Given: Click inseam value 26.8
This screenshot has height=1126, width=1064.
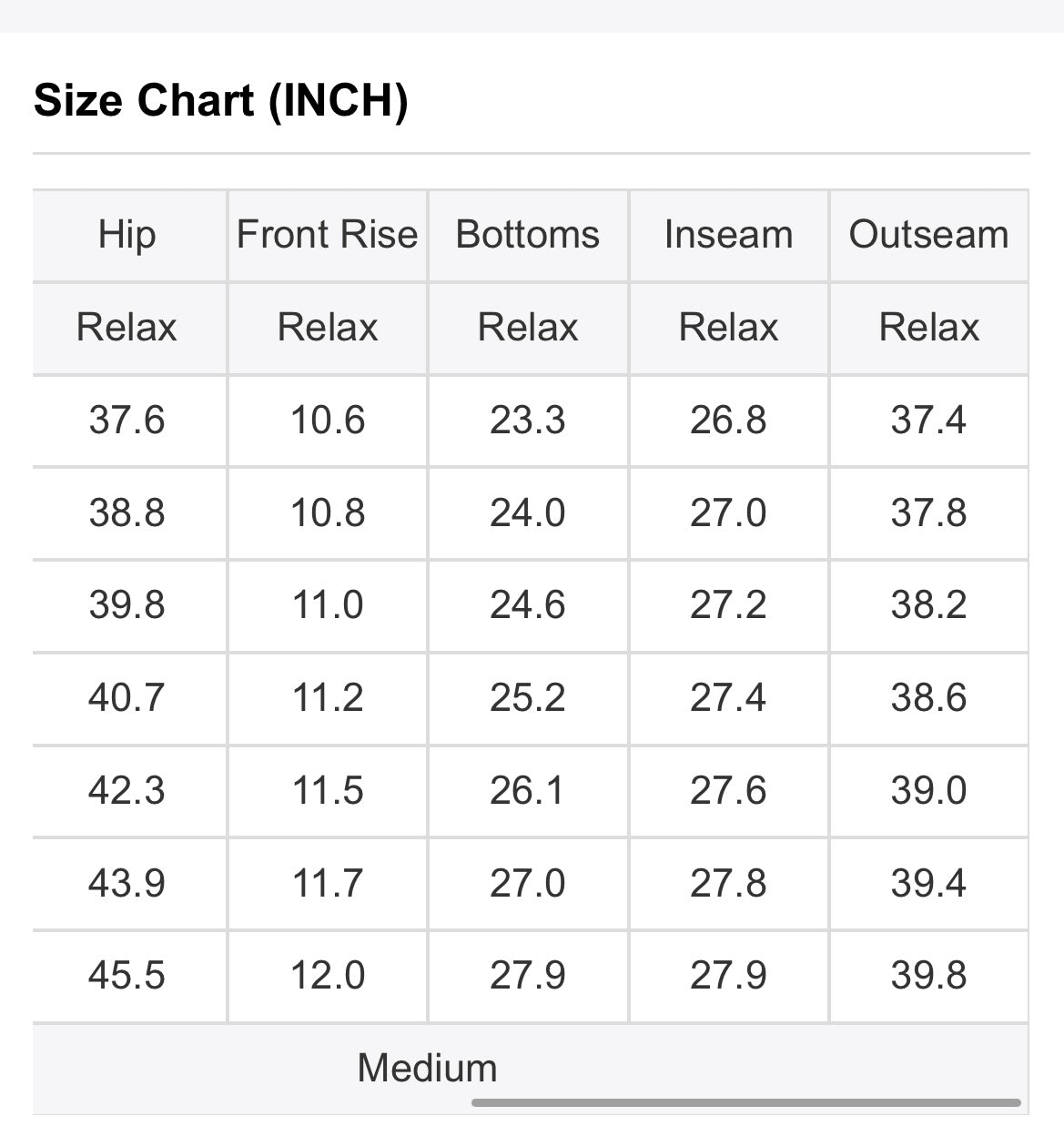Looking at the screenshot, I should 729,421.
